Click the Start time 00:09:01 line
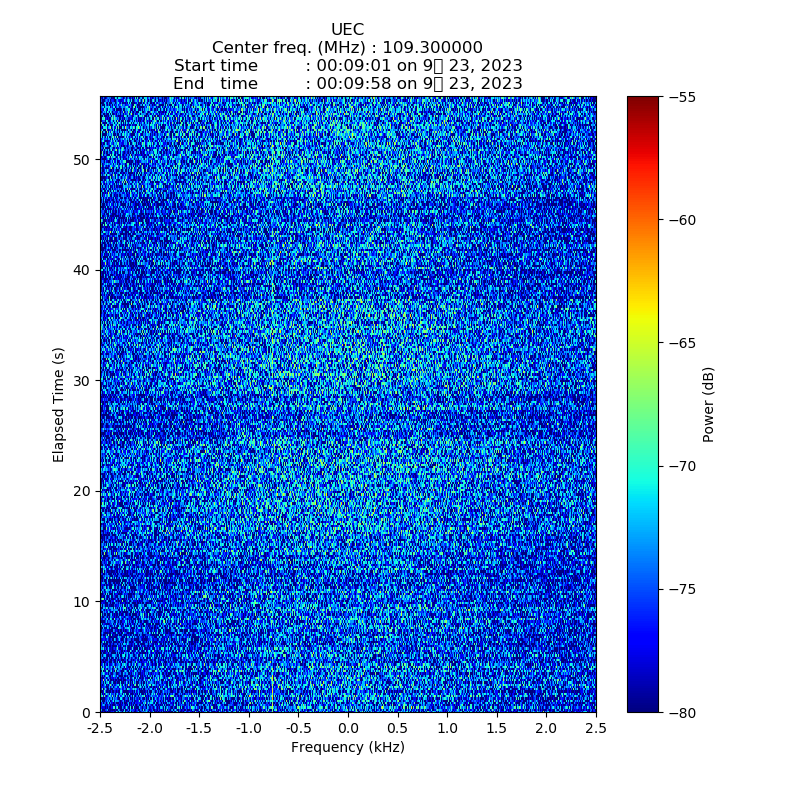The height and width of the screenshot is (800, 800). [347, 66]
